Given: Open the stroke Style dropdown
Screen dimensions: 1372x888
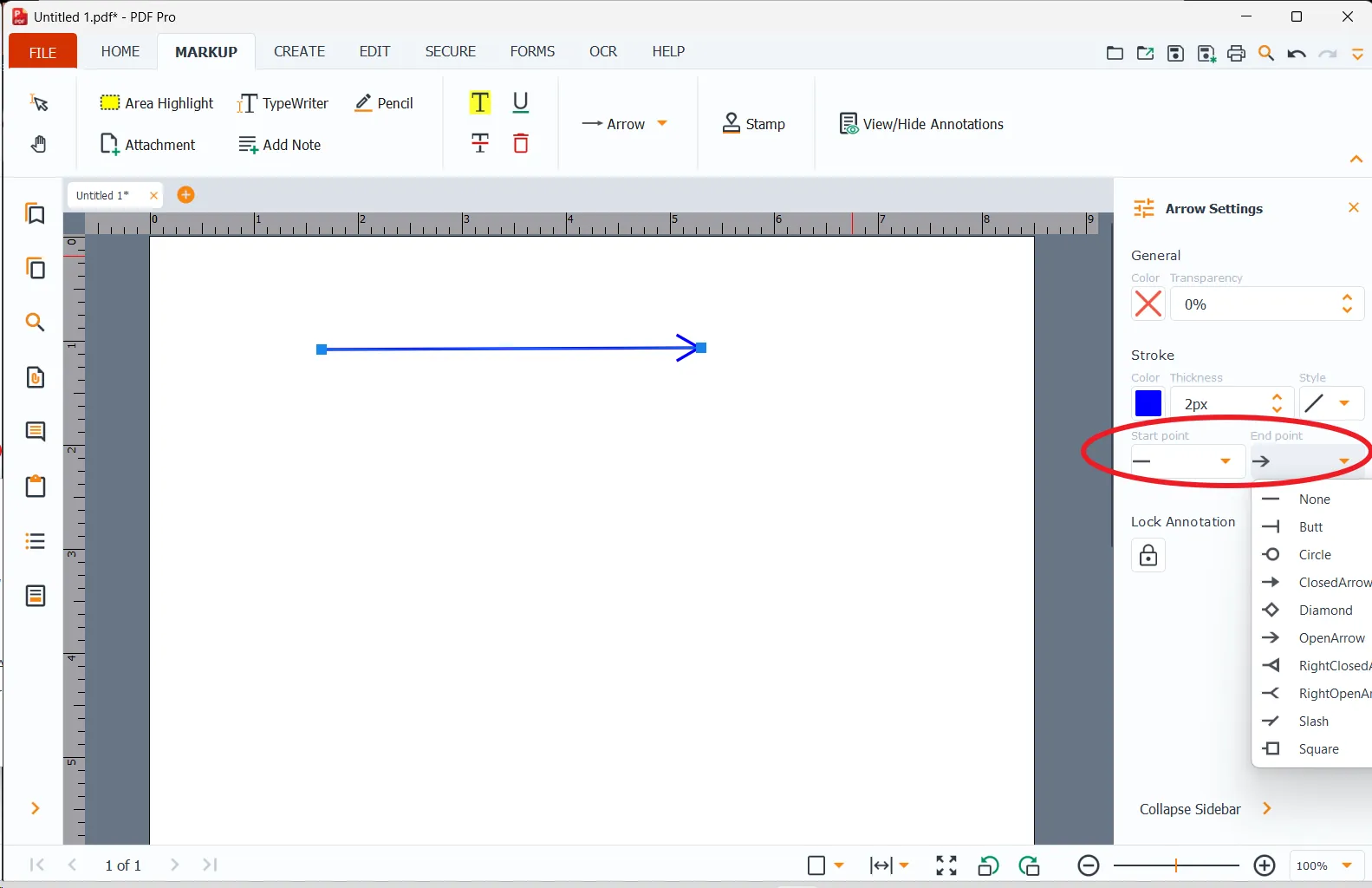Looking at the screenshot, I should [1332, 403].
